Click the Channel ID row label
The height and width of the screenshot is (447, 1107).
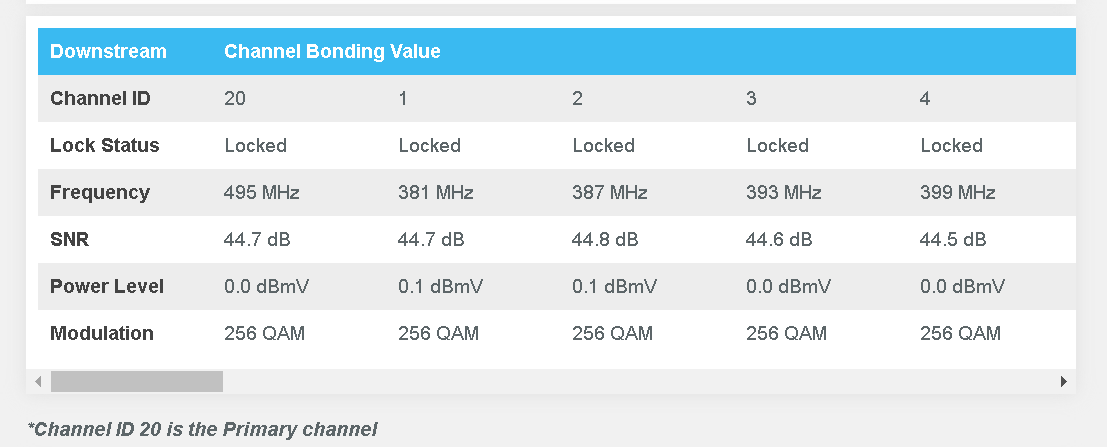pos(100,98)
